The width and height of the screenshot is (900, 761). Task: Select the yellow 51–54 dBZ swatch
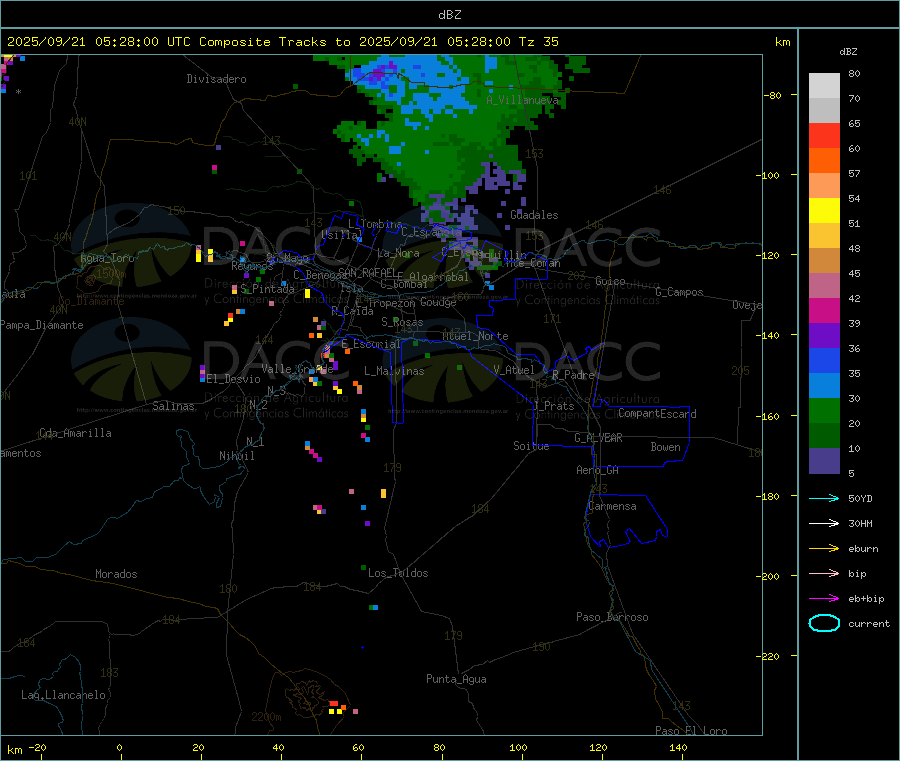824,211
